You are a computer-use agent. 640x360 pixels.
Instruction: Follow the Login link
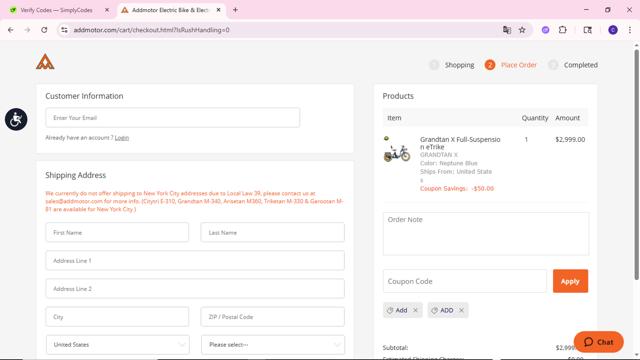[122, 138]
